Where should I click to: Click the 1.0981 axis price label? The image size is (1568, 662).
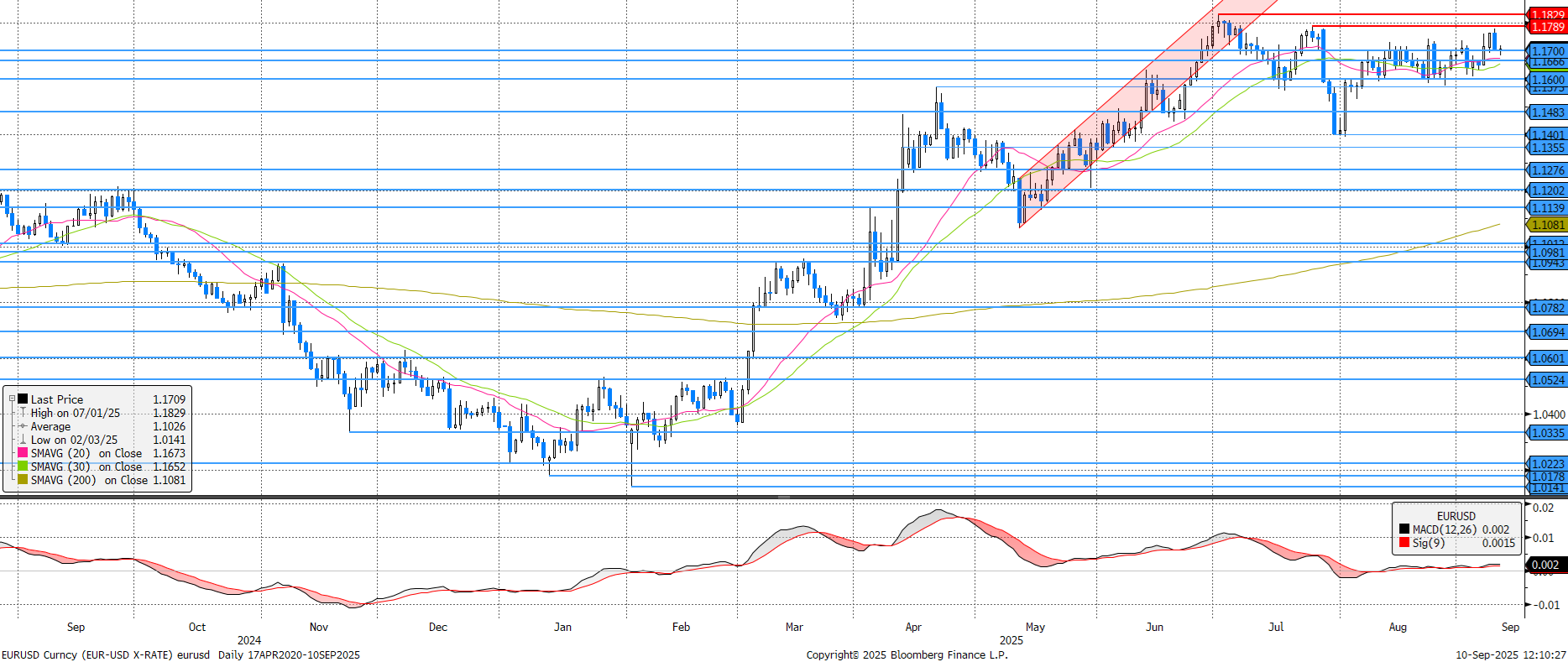[x=1546, y=253]
